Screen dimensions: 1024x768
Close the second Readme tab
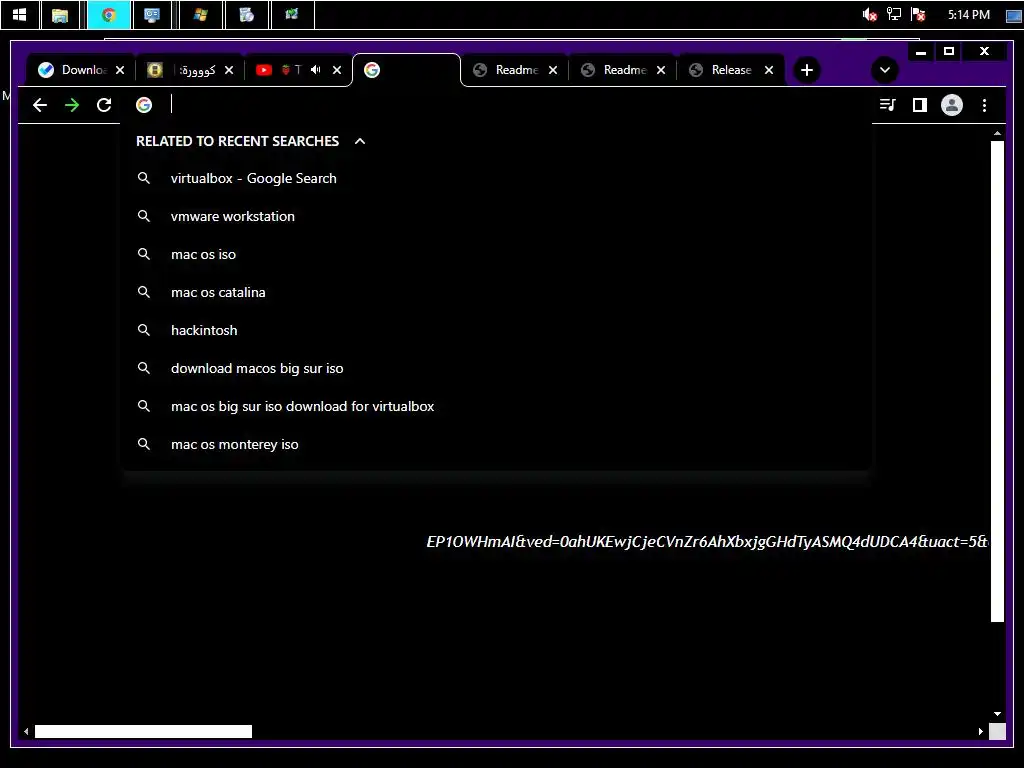[x=661, y=70]
